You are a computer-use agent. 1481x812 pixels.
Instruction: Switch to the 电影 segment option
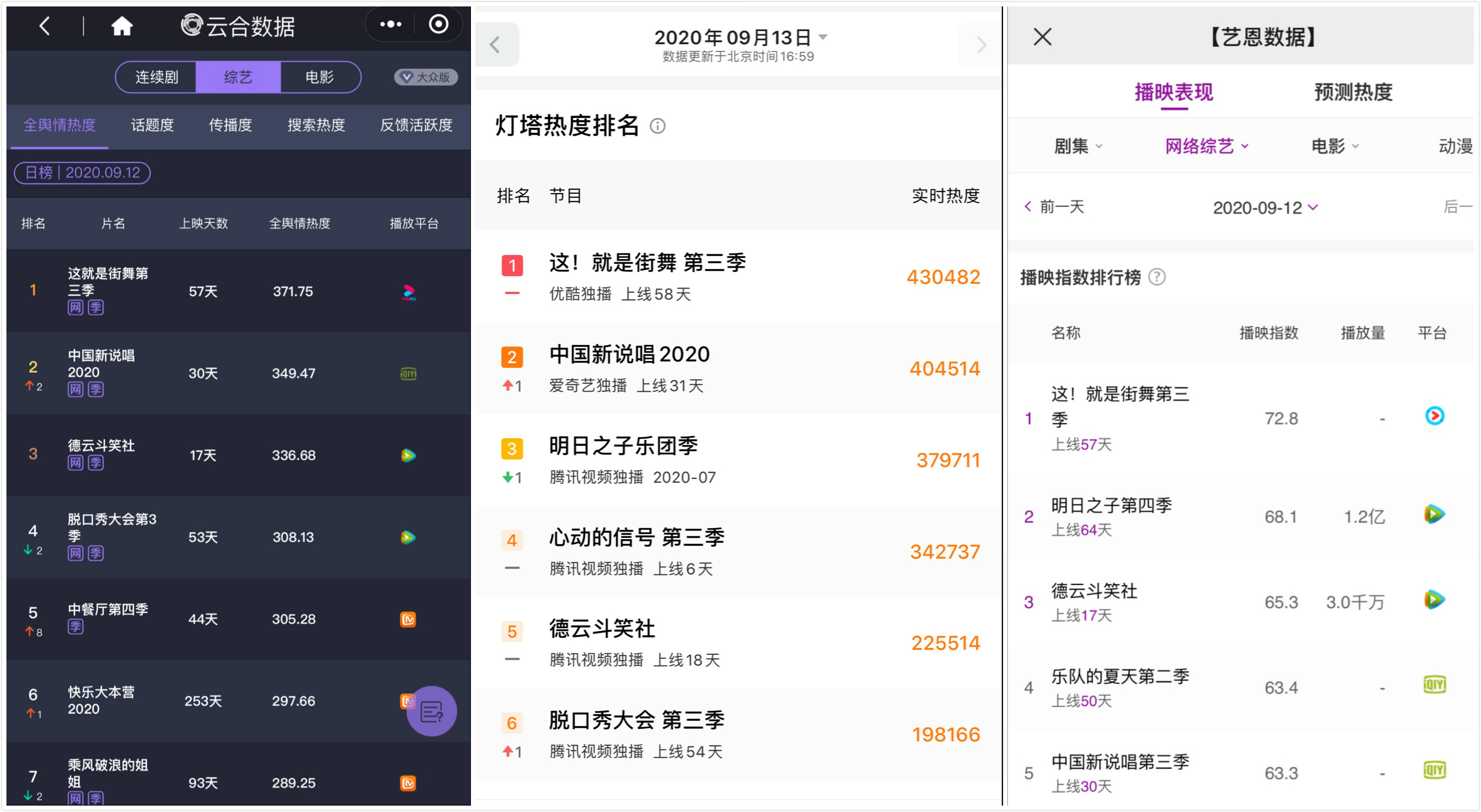319,77
